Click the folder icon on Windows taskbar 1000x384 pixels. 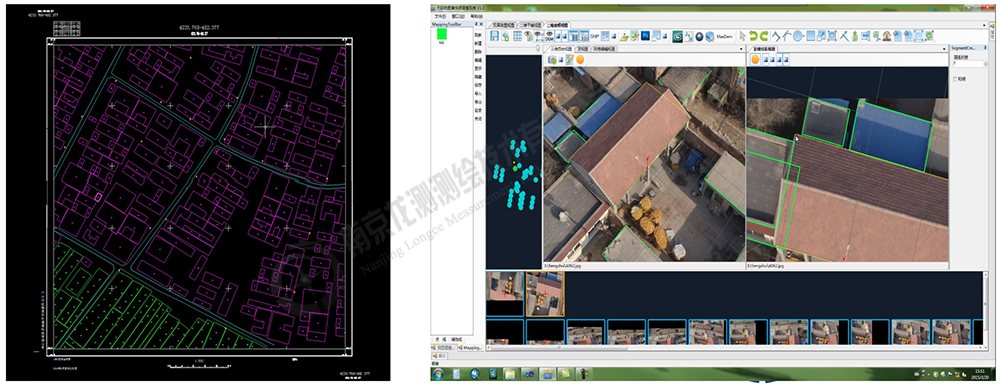point(510,374)
